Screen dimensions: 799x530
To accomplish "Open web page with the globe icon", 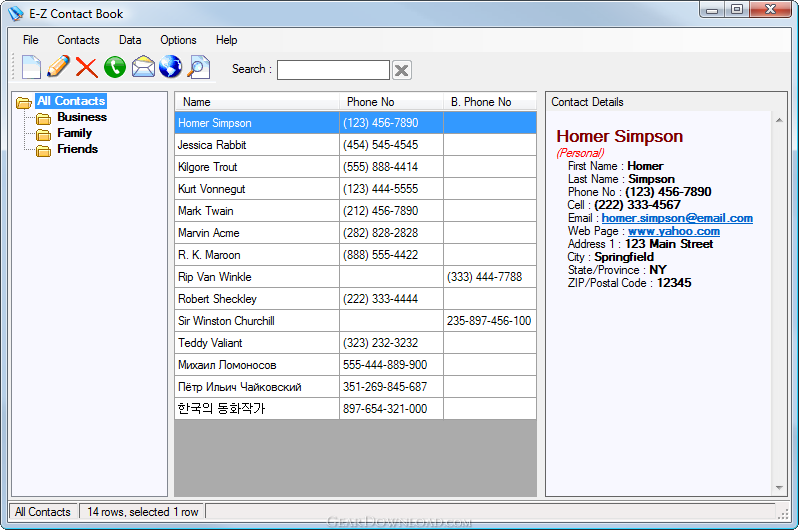I will [170, 67].
